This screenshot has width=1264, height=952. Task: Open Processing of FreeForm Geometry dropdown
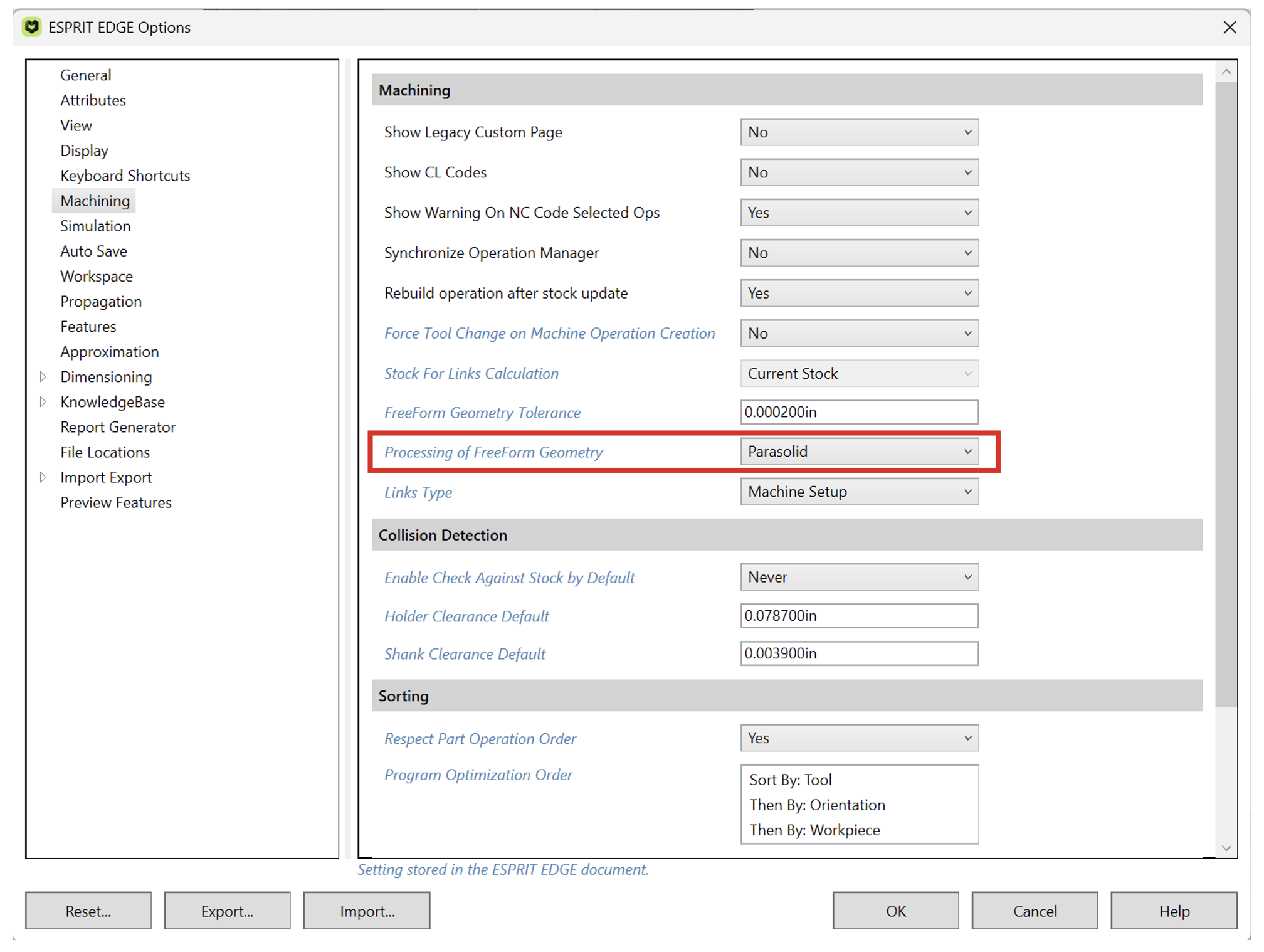(859, 452)
